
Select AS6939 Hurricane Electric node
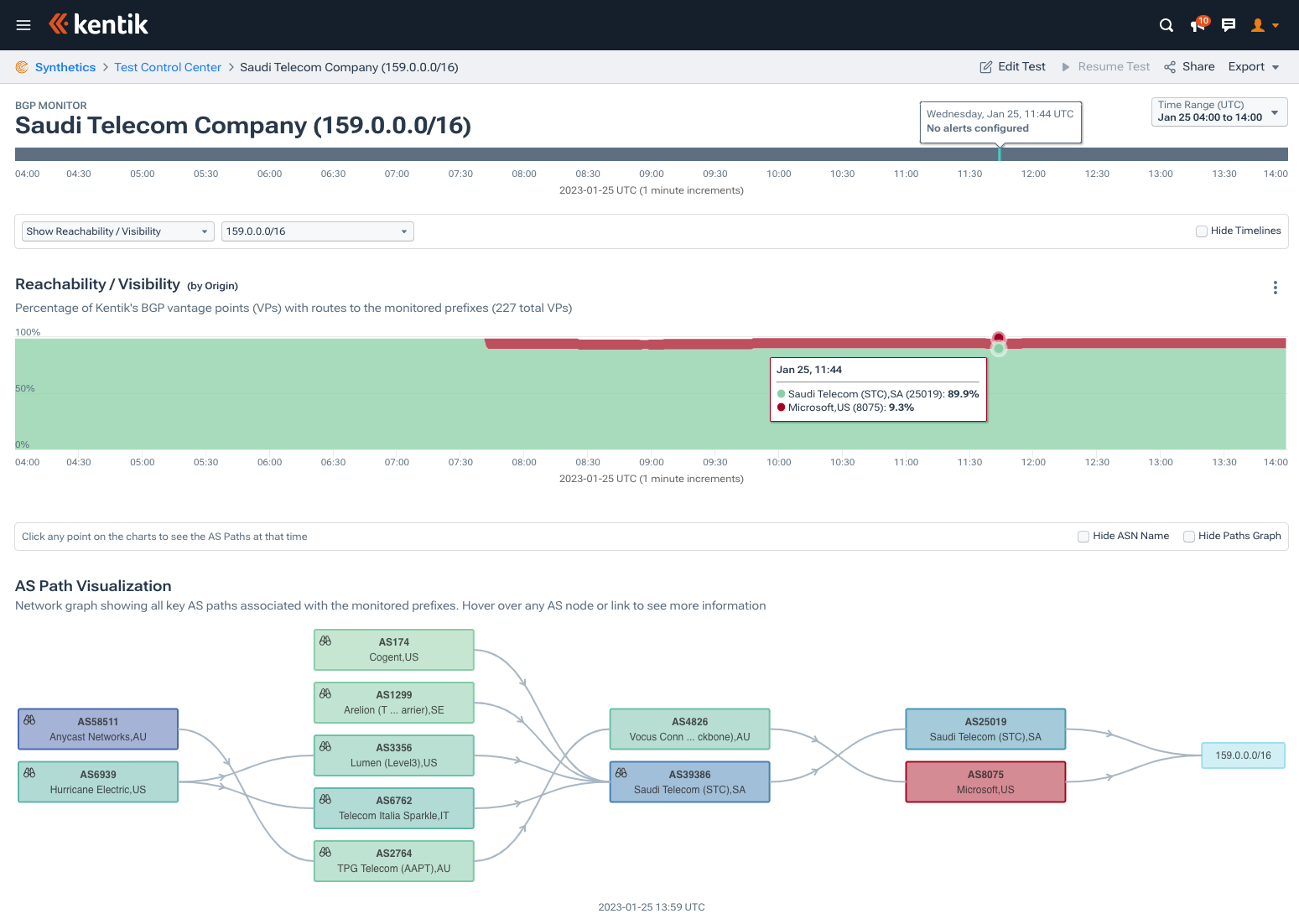[98, 782]
